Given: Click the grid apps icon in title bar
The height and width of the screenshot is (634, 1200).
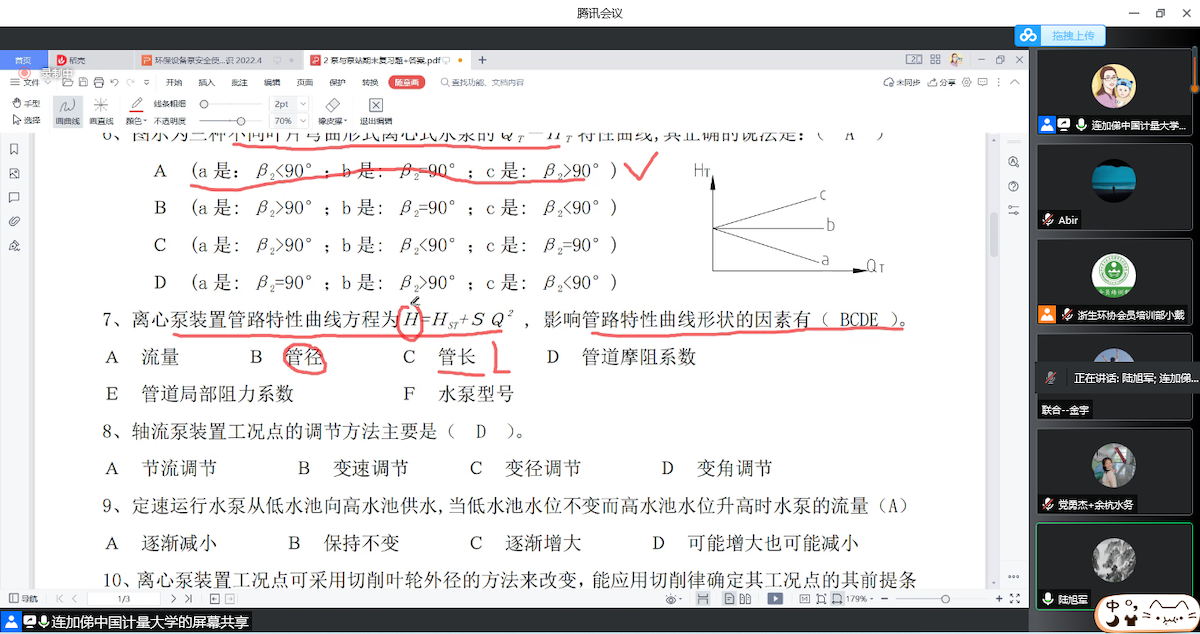Looking at the screenshot, I should [934, 60].
